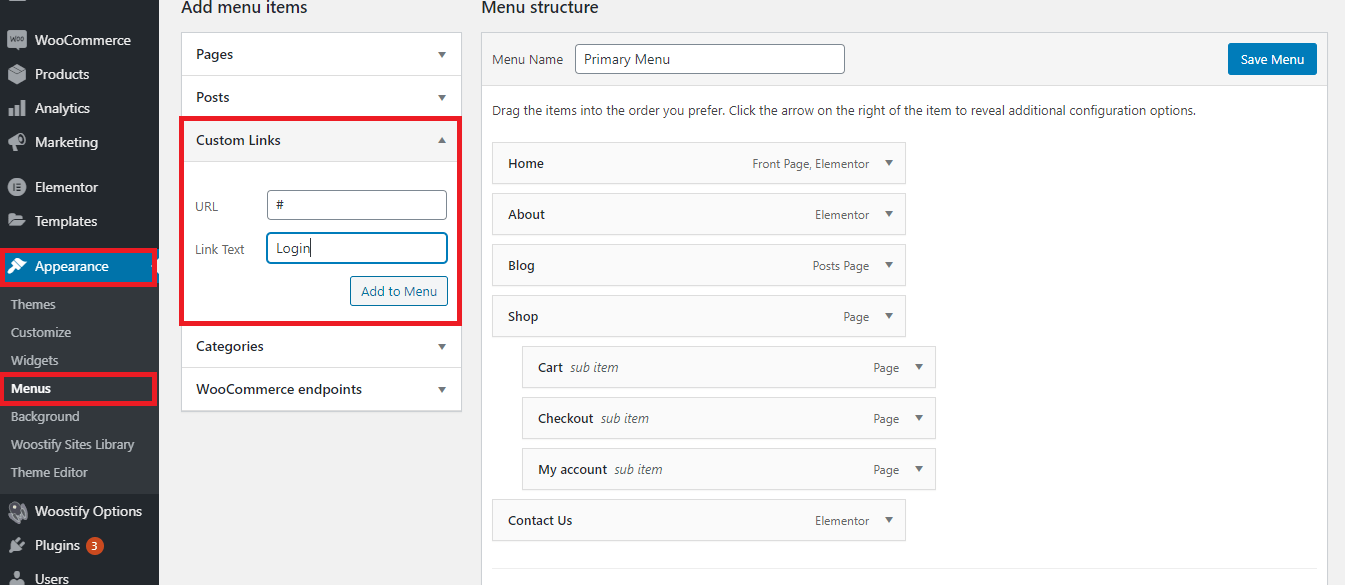This screenshot has width=1345, height=585.
Task: Collapse the Custom Links panel
Action: [442, 141]
